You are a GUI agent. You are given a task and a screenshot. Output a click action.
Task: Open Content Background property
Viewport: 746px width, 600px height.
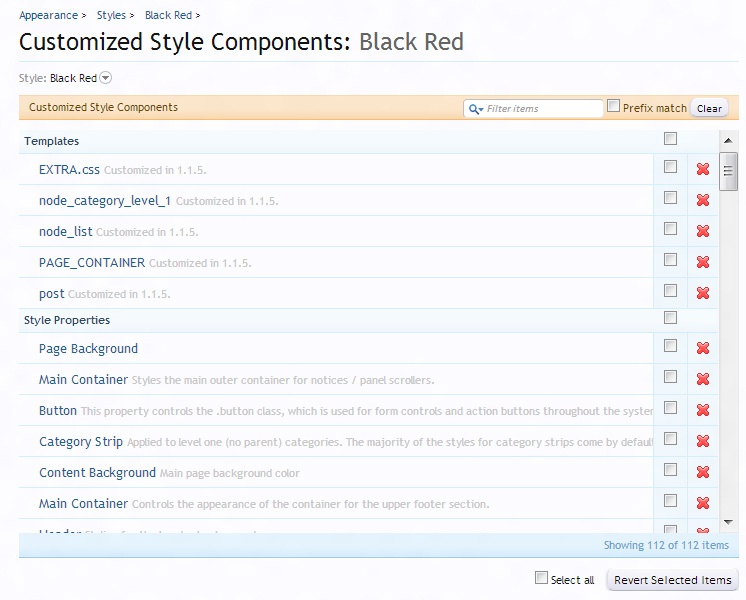pos(97,472)
